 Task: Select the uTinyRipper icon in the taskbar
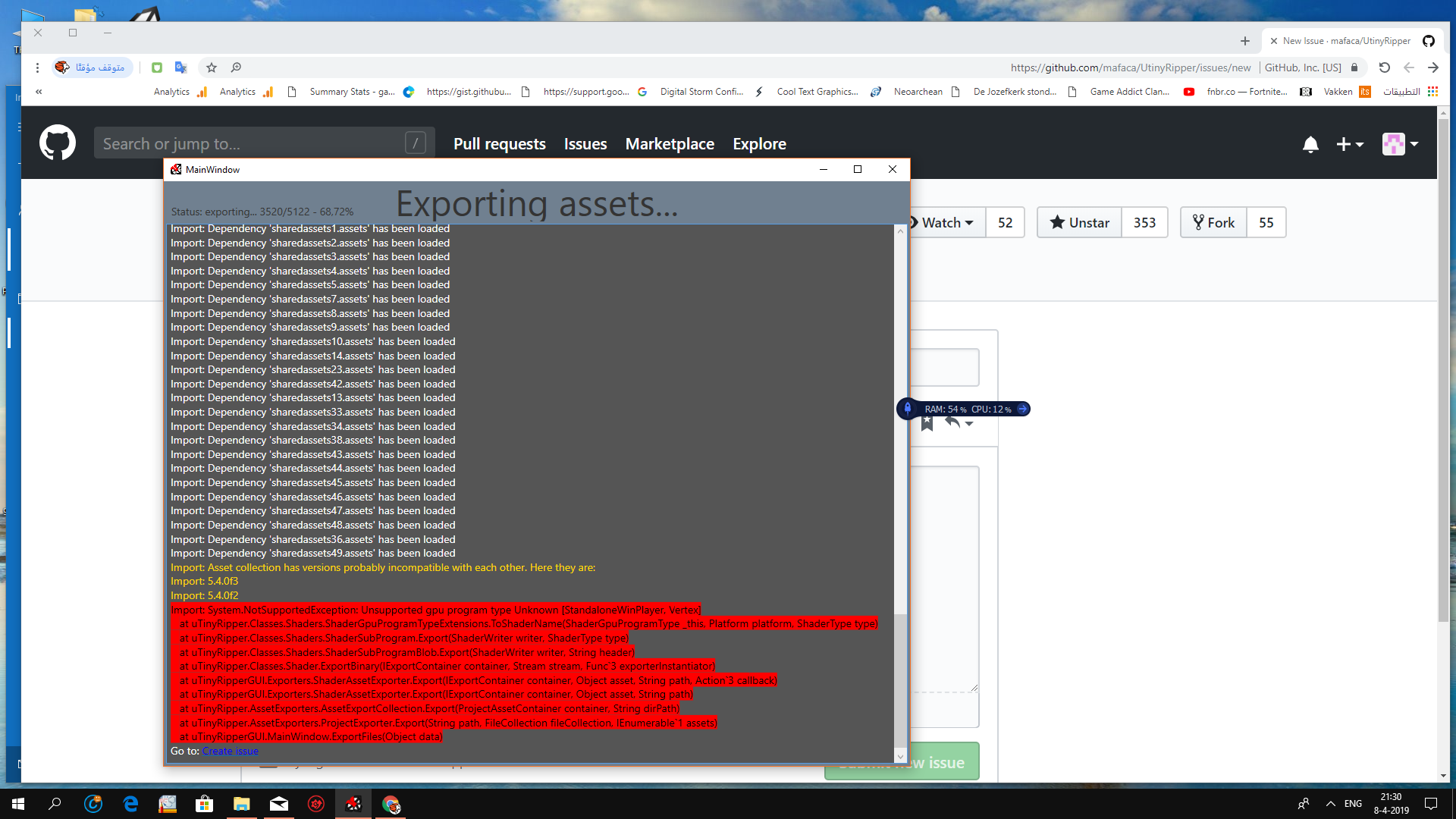[x=353, y=805]
